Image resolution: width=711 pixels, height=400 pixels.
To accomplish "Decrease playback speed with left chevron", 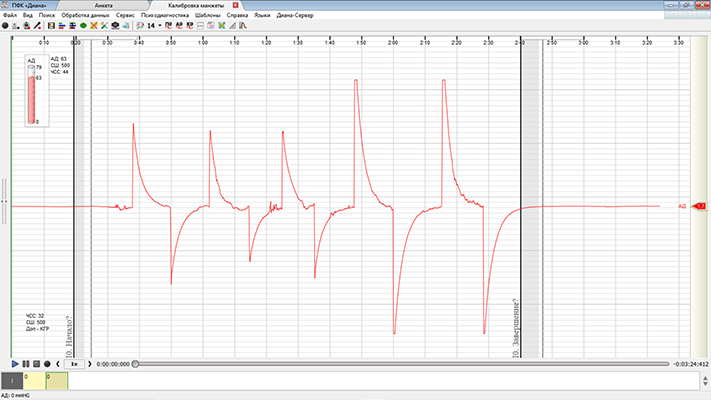I will click(x=58, y=364).
